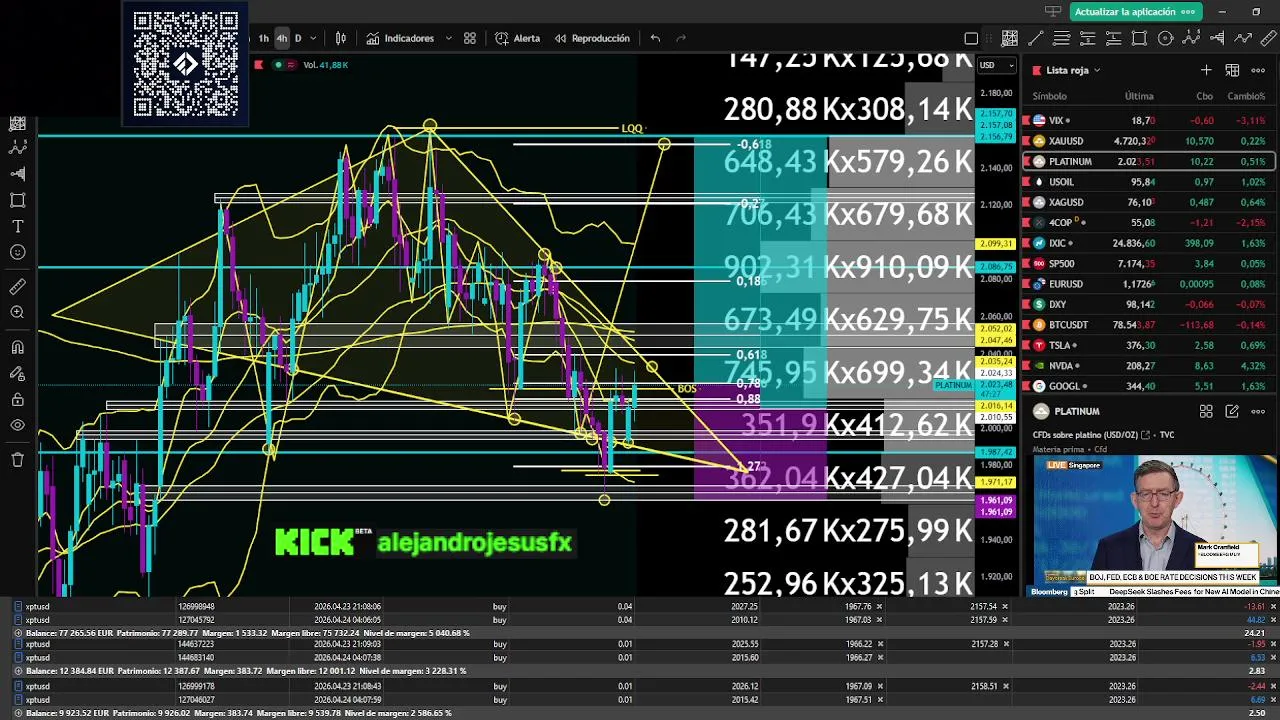Select the D daily timeframe
The width and height of the screenshot is (1280, 720).
pyautogui.click(x=298, y=38)
